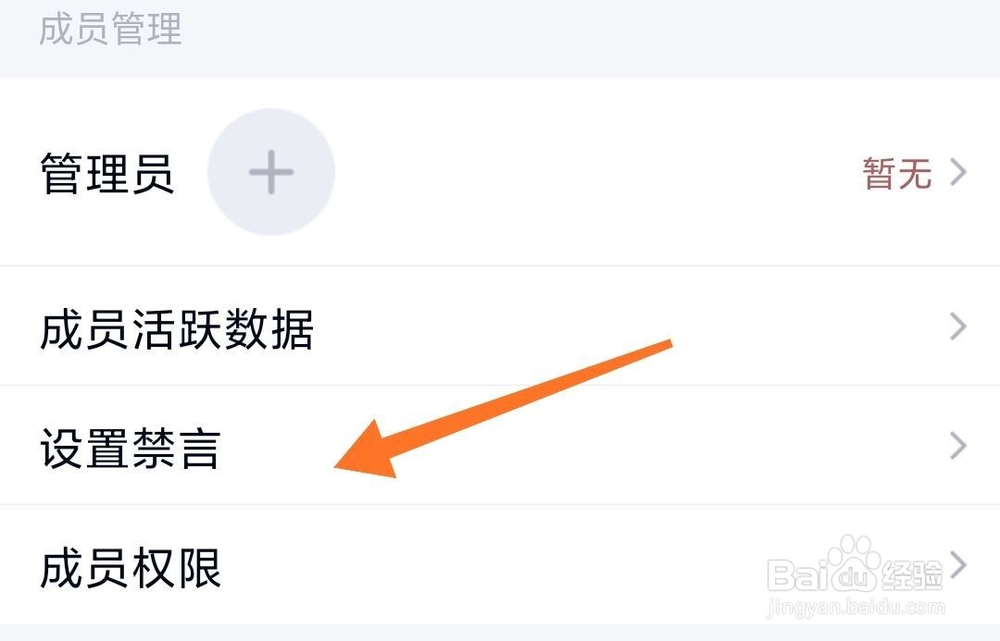Expand the 成员活跃数据 row chevron
This screenshot has width=1000, height=641.
point(958,327)
